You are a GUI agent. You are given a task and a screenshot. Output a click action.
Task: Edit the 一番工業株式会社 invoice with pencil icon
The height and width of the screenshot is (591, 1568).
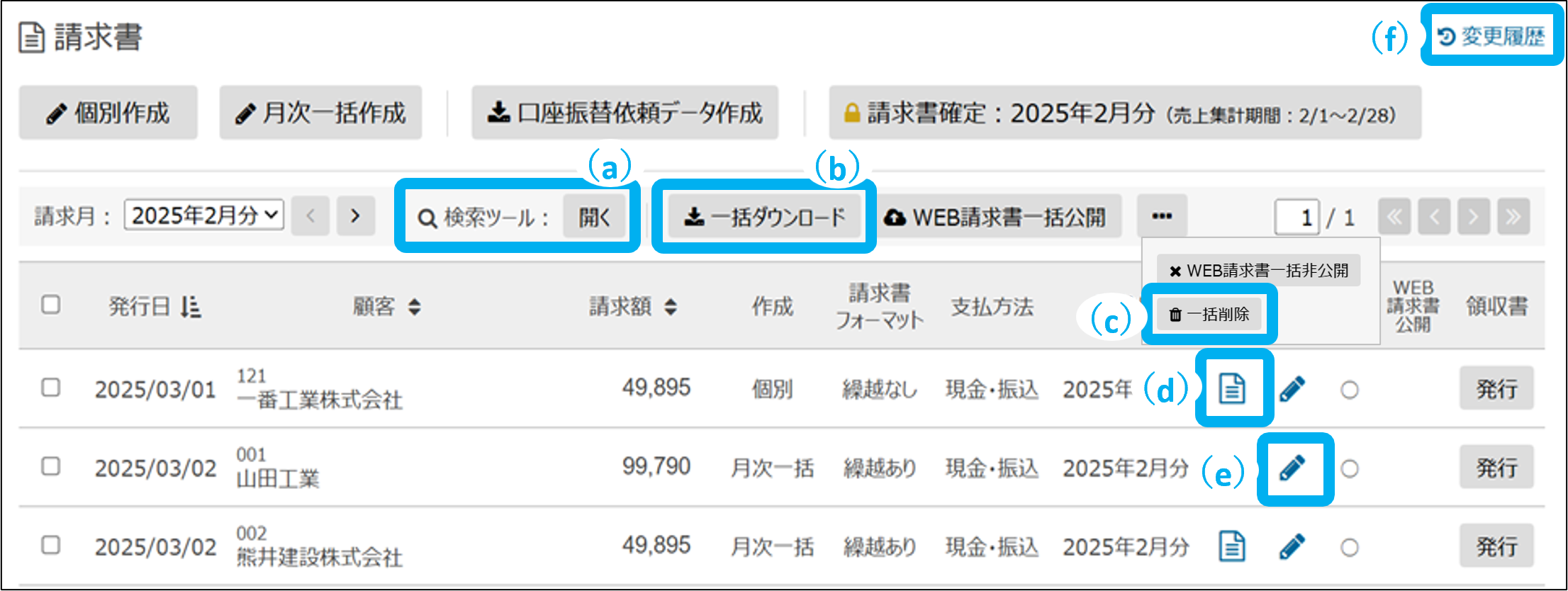pyautogui.click(x=1293, y=388)
